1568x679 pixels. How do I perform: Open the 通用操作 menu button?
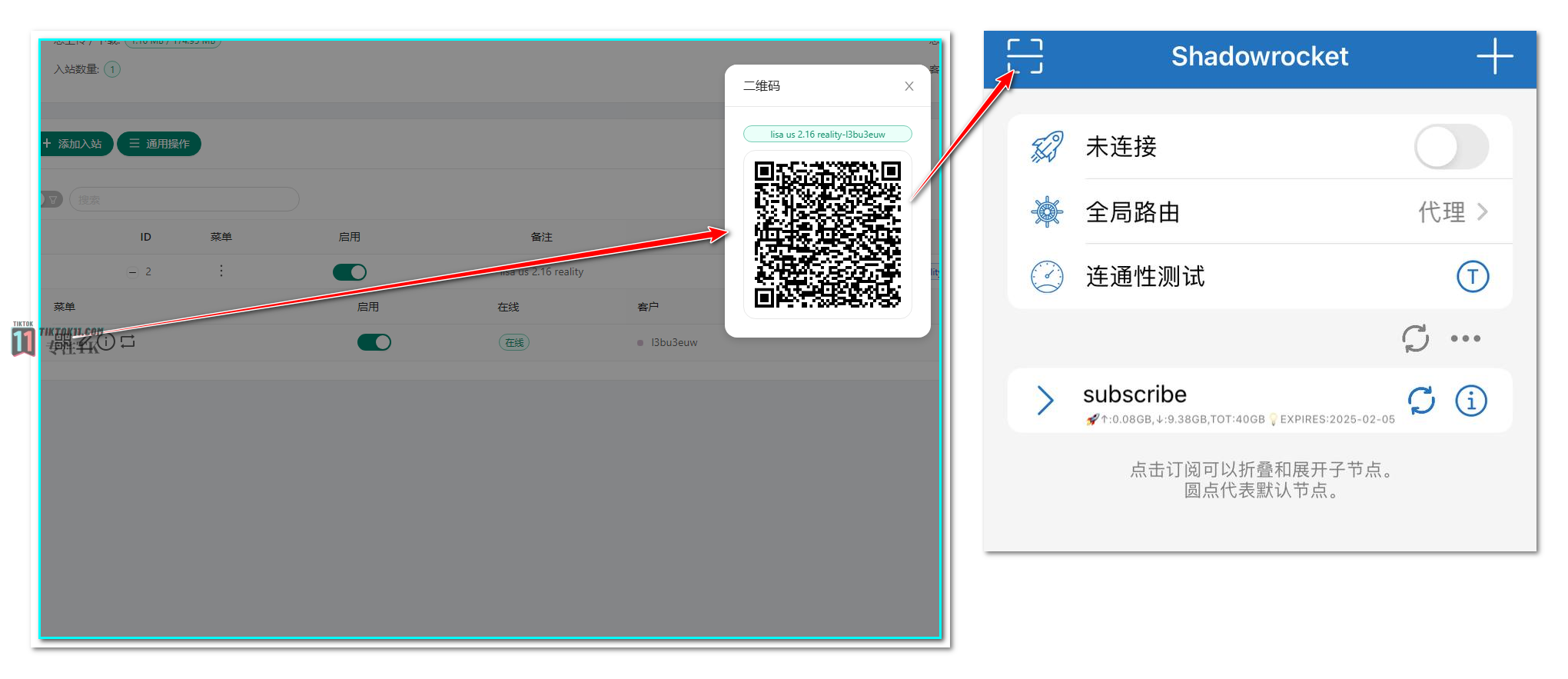tap(159, 144)
